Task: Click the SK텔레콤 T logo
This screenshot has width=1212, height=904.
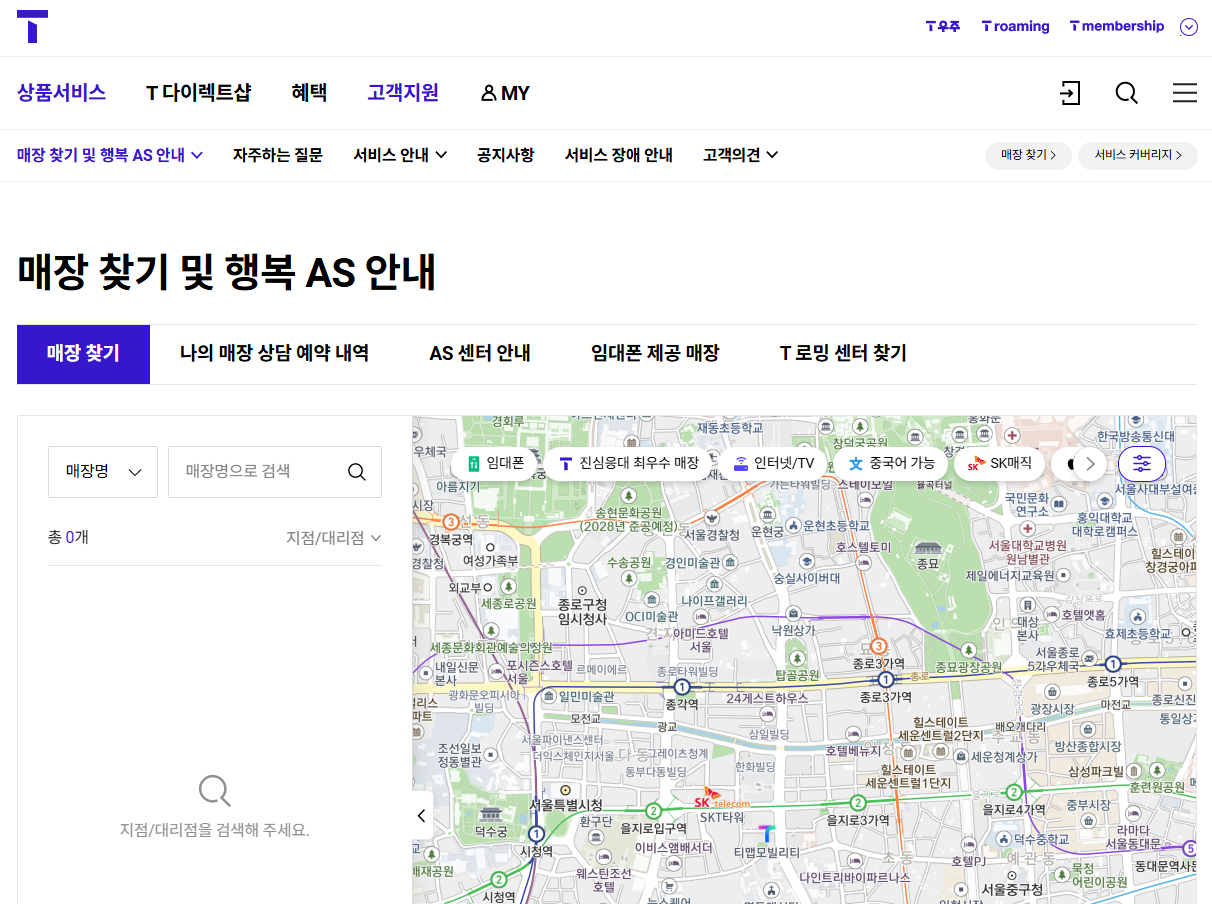Action: tap(33, 27)
